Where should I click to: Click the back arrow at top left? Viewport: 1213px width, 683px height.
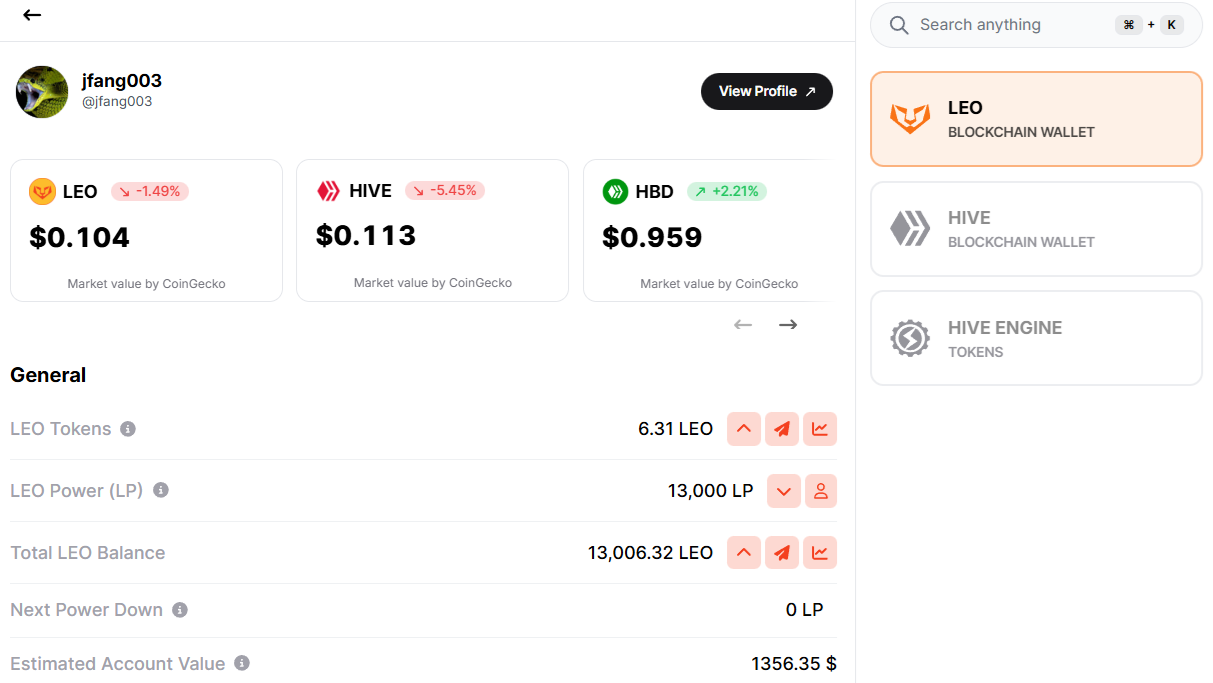[31, 15]
